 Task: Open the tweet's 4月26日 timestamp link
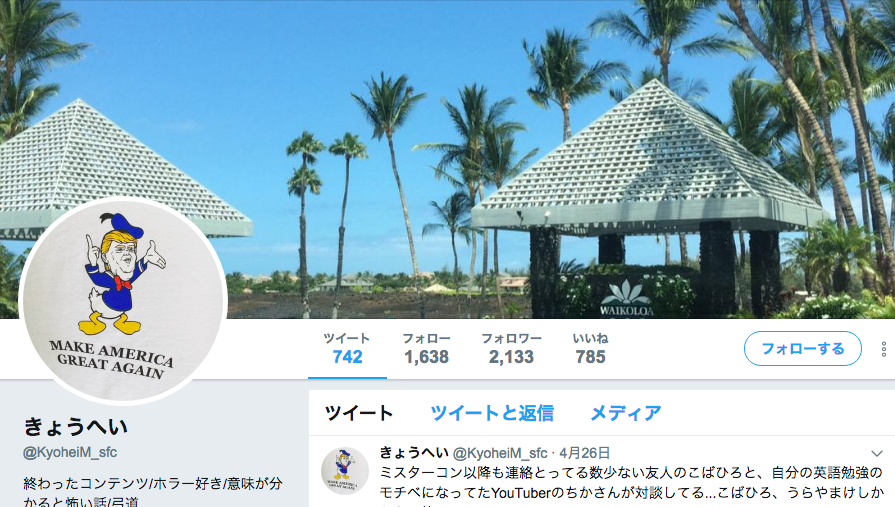coord(584,453)
